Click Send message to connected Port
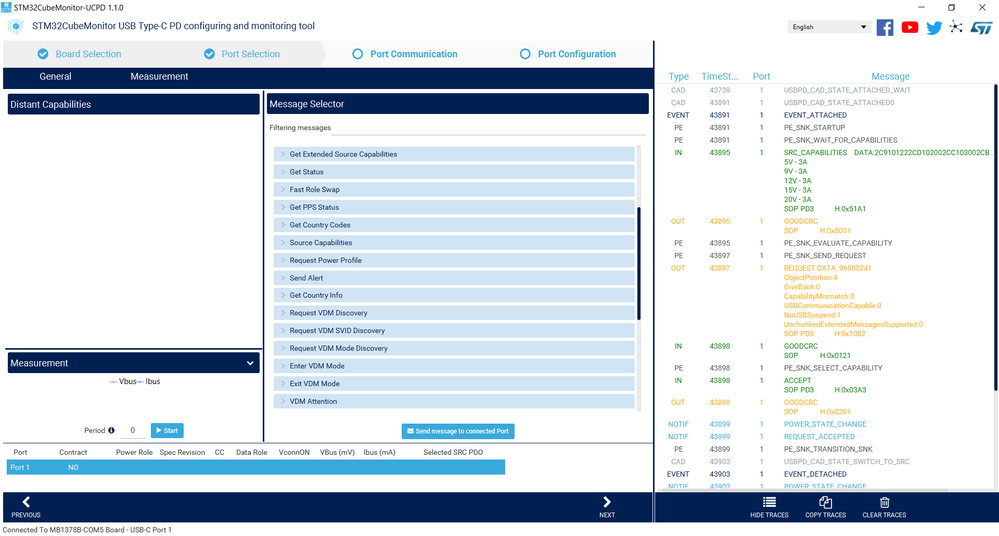This screenshot has height=536, width=999. pos(458,431)
